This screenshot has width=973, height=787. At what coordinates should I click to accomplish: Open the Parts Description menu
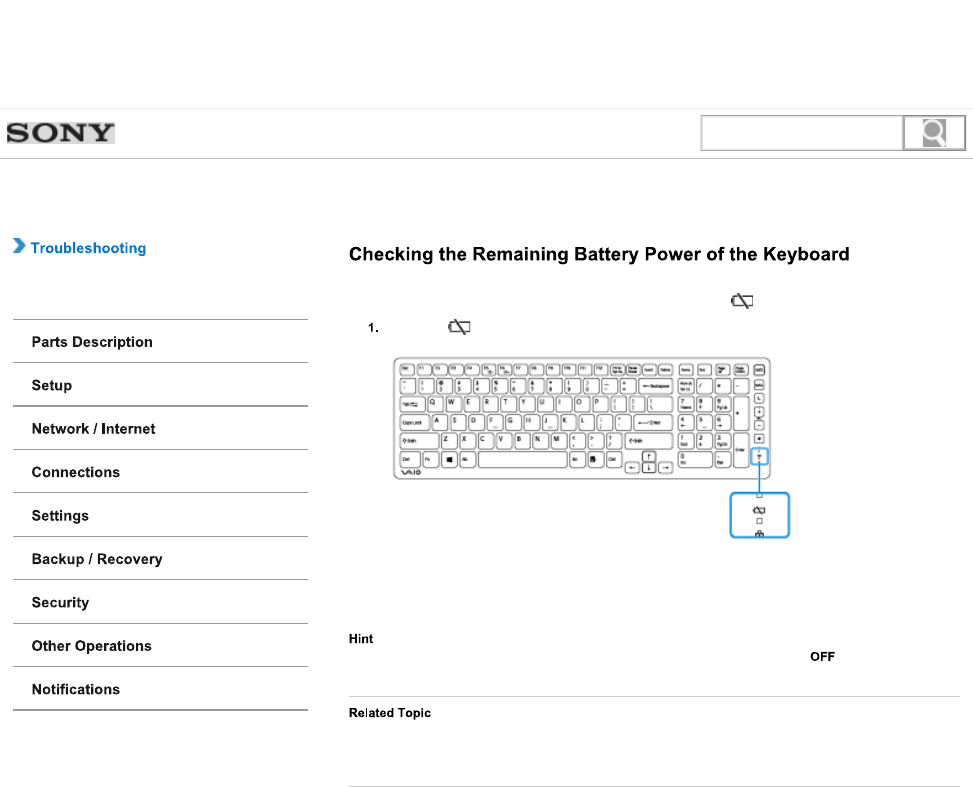pyautogui.click(x=92, y=342)
